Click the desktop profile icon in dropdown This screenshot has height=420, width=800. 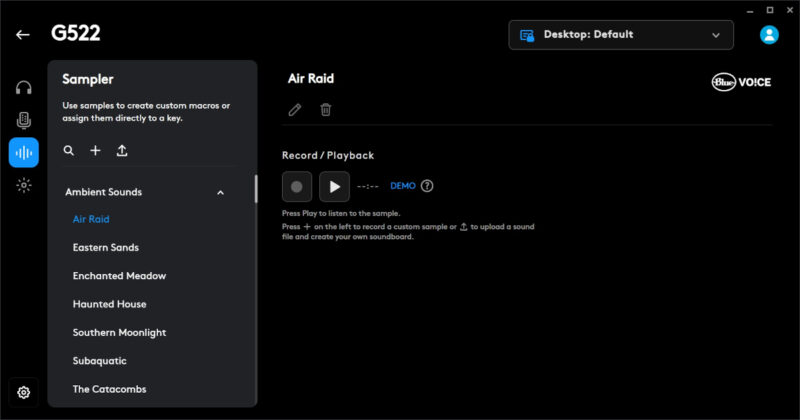(527, 35)
